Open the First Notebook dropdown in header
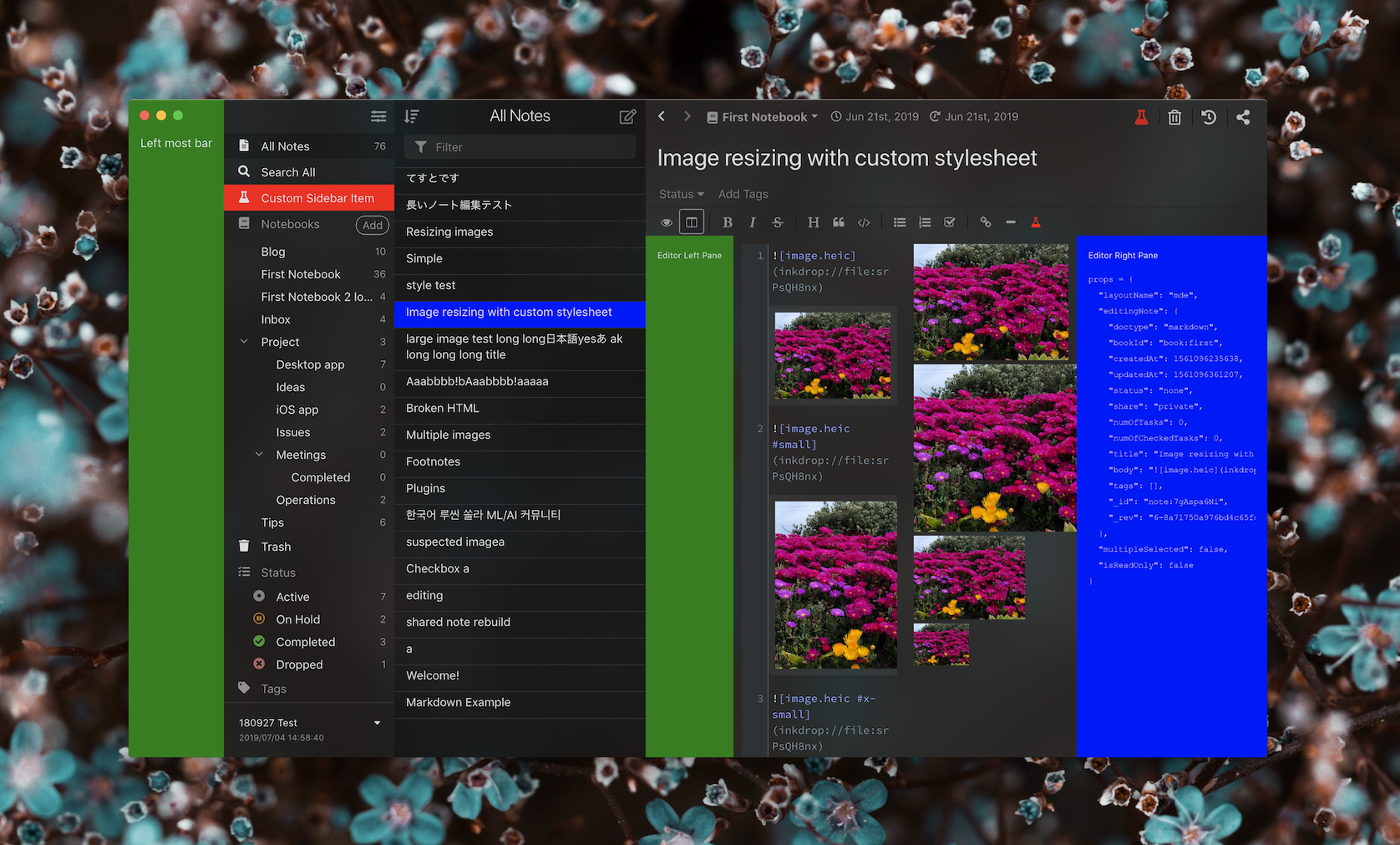The image size is (1400, 845). coord(763,117)
